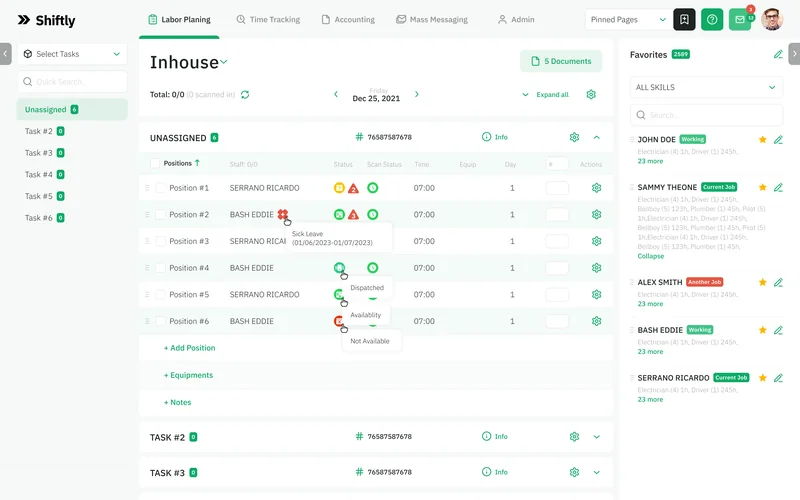Switch to the Labor Planing tab

point(179,19)
